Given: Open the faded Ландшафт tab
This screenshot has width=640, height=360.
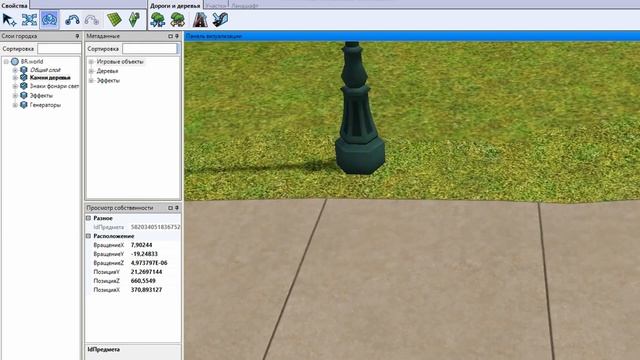Looking at the screenshot, I should pyautogui.click(x=245, y=6).
